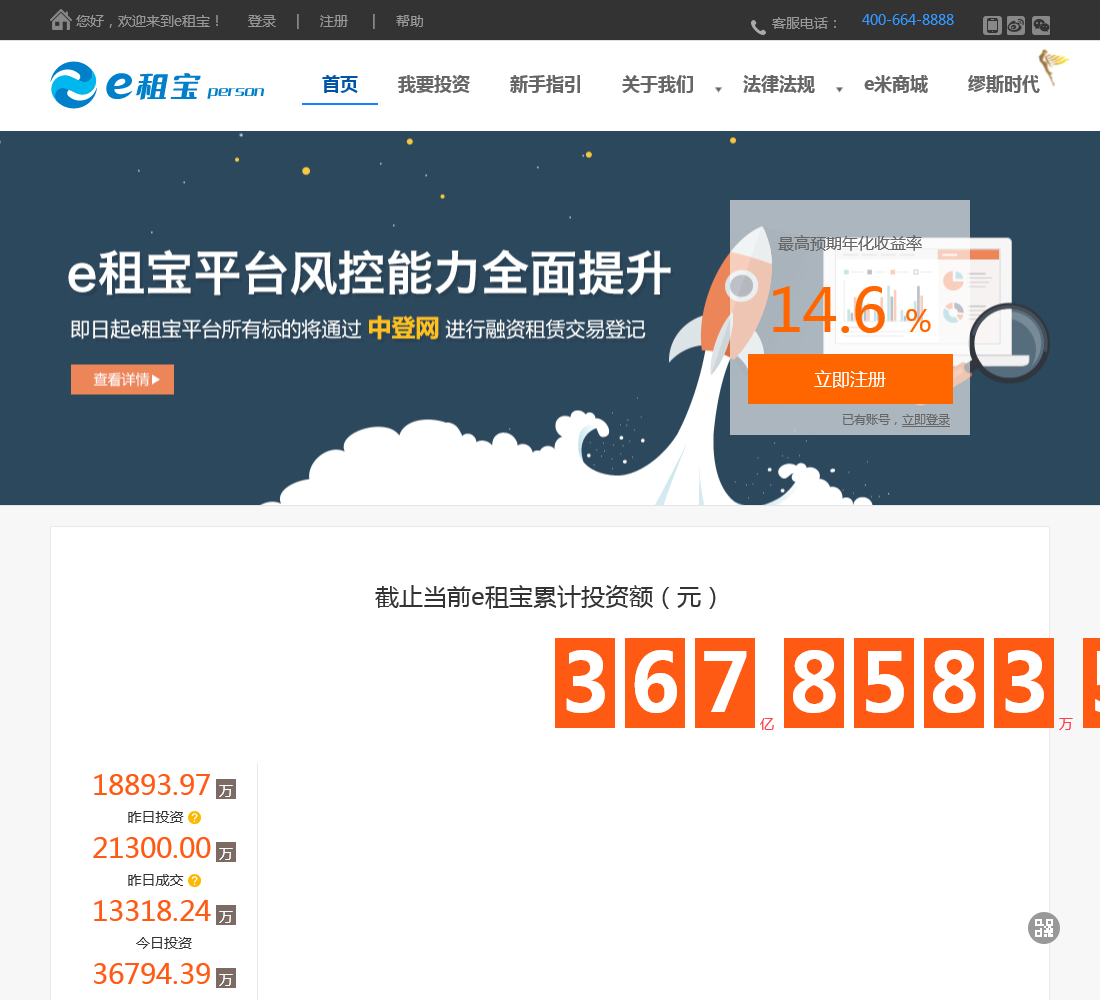Open the 关于我们 menu item

[657, 85]
